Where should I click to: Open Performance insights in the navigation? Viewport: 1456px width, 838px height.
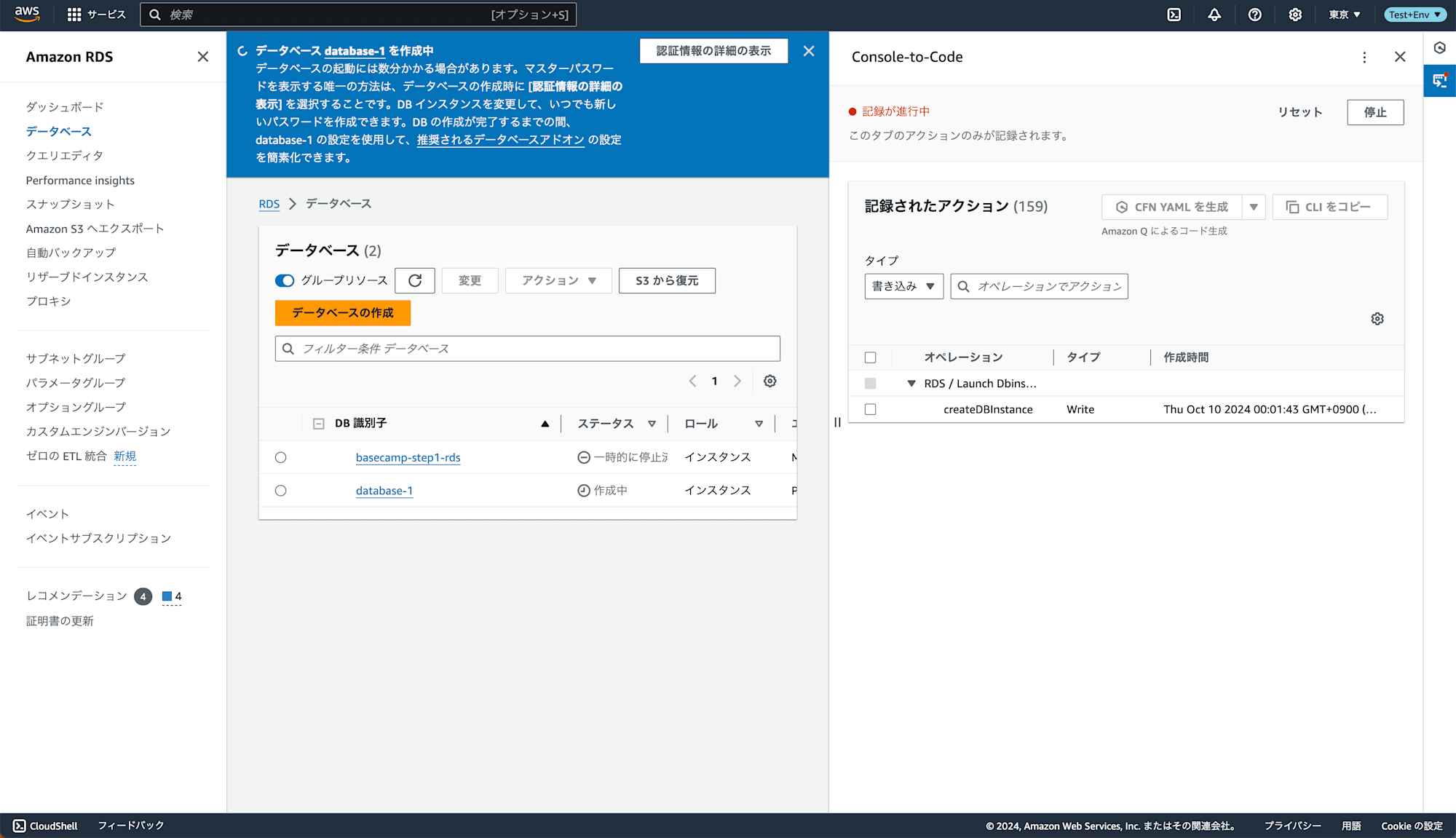(80, 181)
